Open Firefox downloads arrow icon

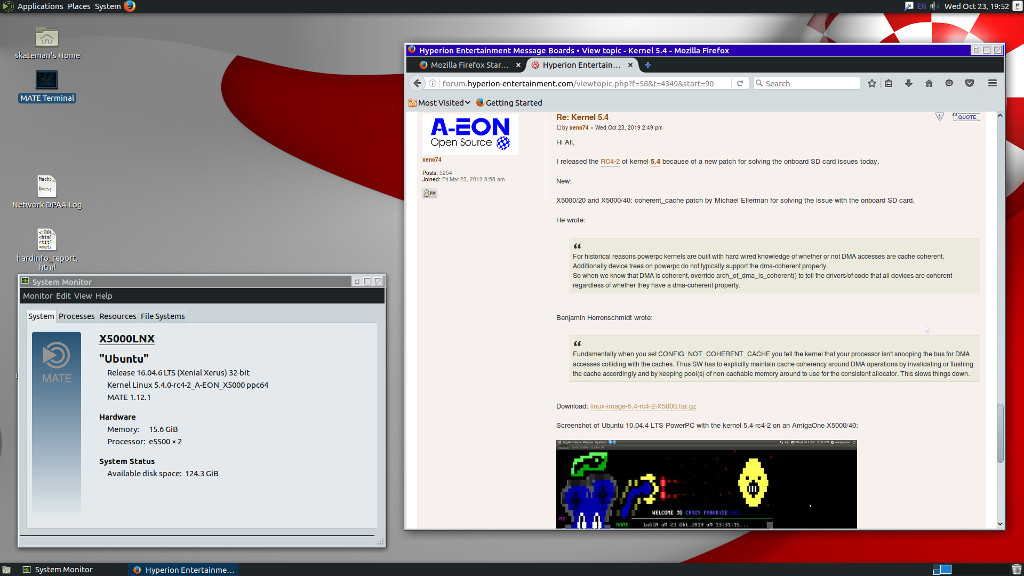click(908, 84)
